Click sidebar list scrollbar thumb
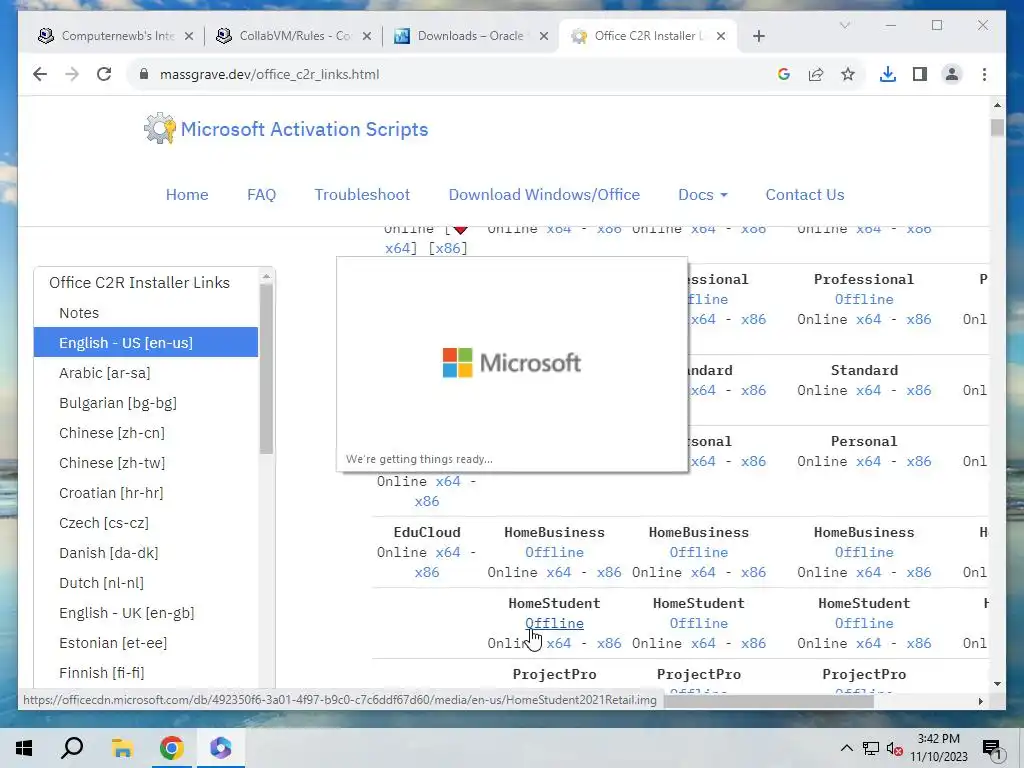The width and height of the screenshot is (1024, 768). (x=266, y=370)
